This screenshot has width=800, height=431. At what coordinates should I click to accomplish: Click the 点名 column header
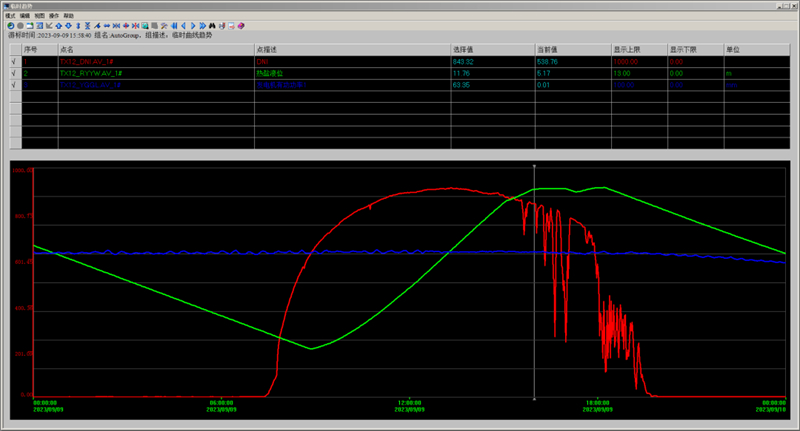tap(69, 48)
